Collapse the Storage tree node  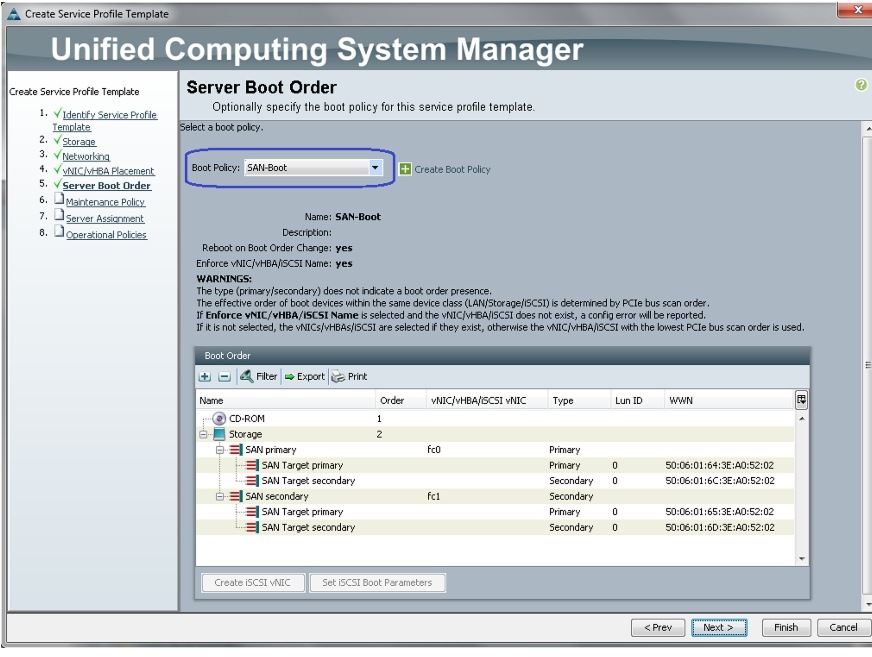(204, 434)
